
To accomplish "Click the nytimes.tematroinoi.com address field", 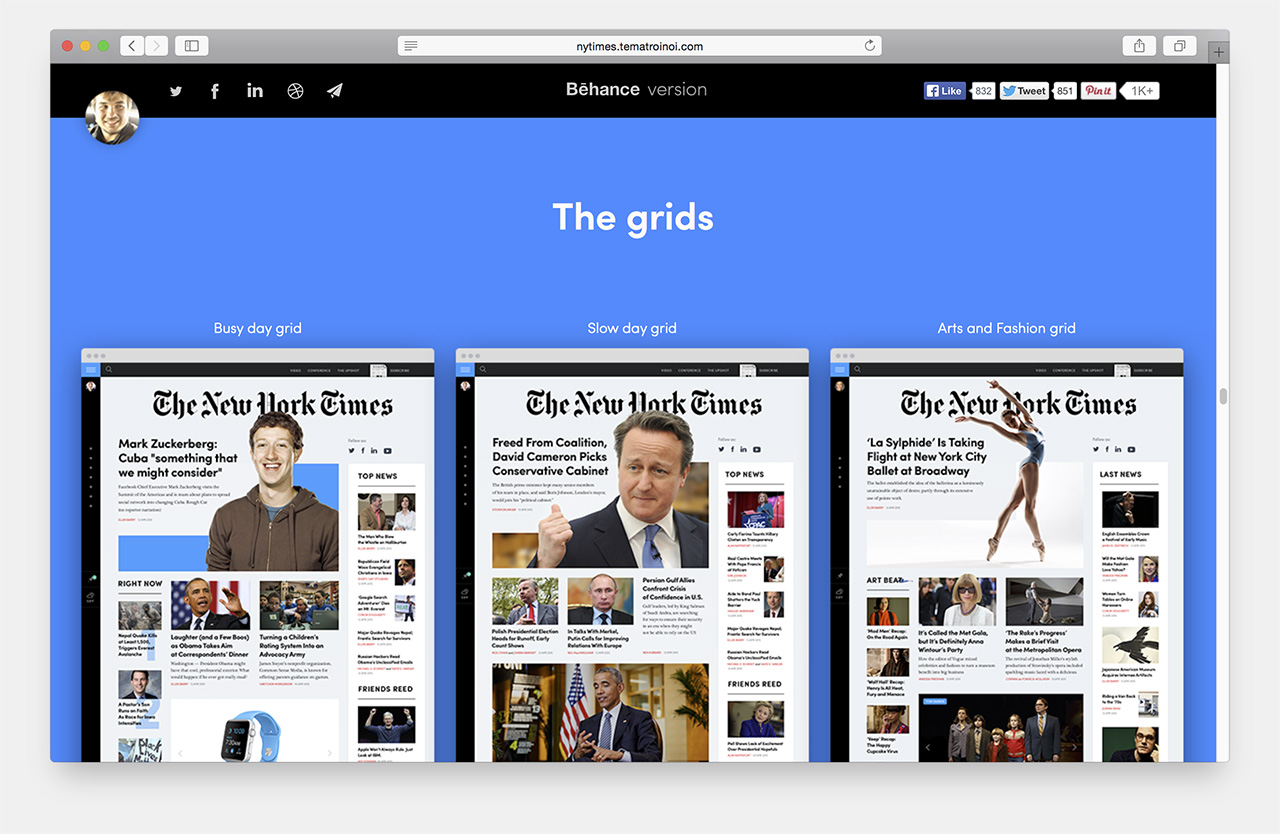I will pos(640,46).
